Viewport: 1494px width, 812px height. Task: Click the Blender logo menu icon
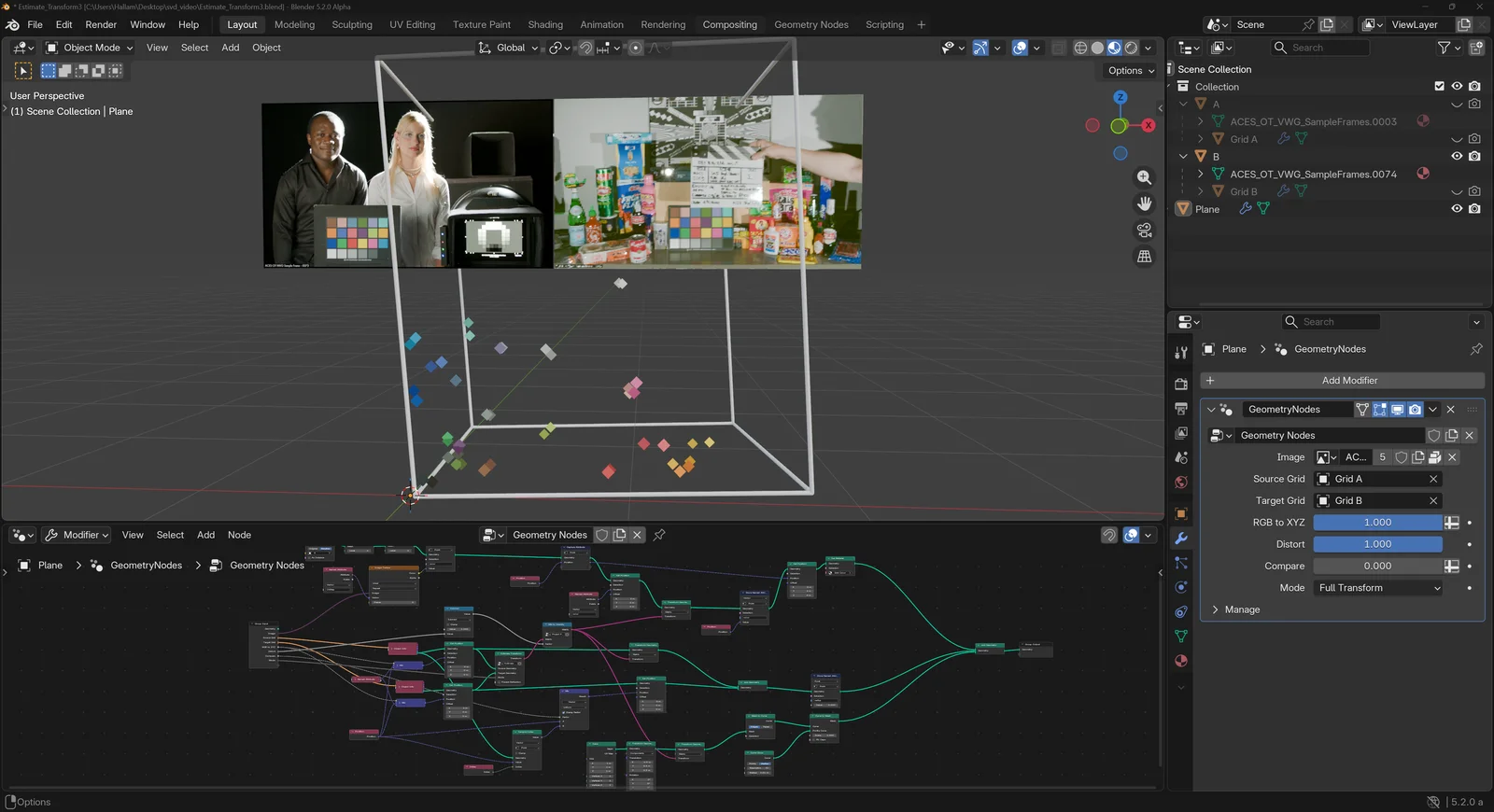tap(12, 25)
